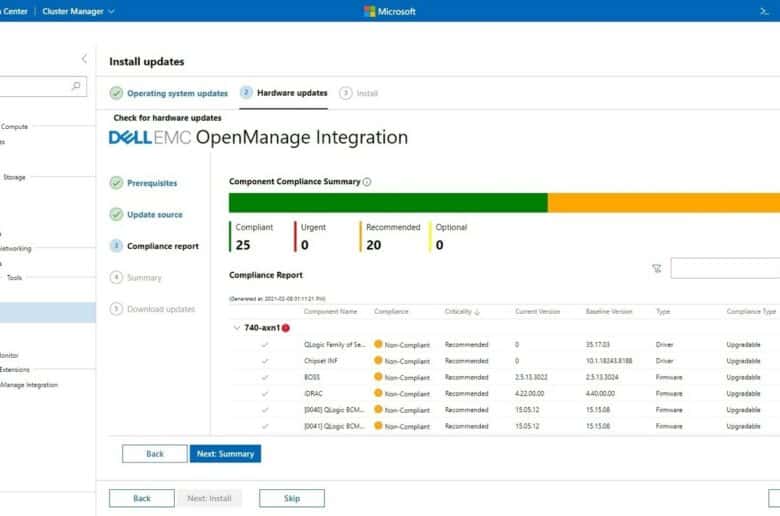Open Manage Integration item in sidebar
Viewport: 780px width, 516px height.
(29, 385)
